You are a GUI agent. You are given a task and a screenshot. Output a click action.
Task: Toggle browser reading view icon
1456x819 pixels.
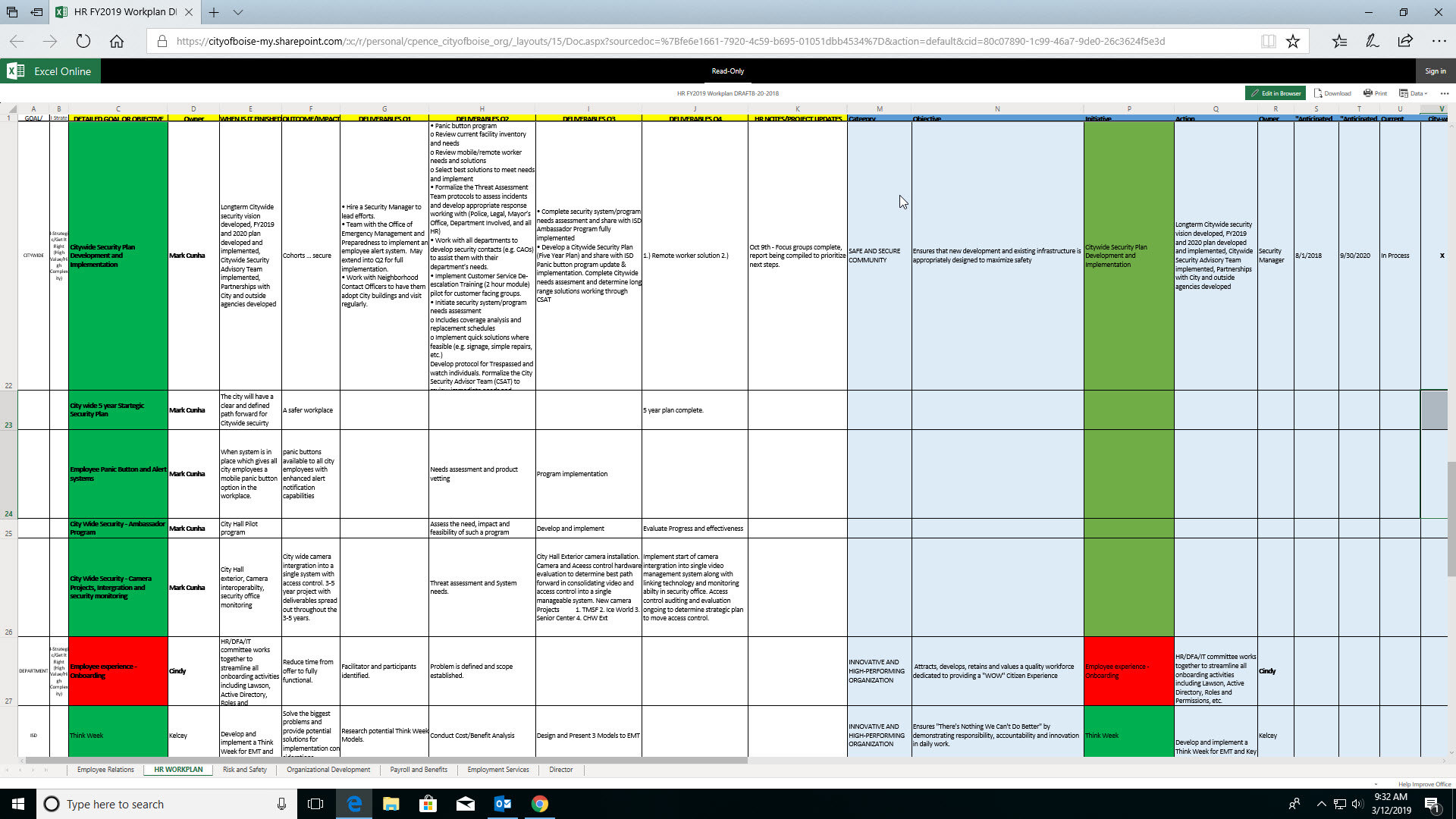(x=1268, y=42)
